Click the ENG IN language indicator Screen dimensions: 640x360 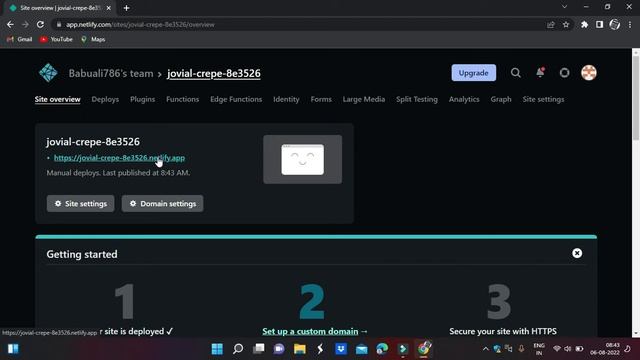click(539, 349)
